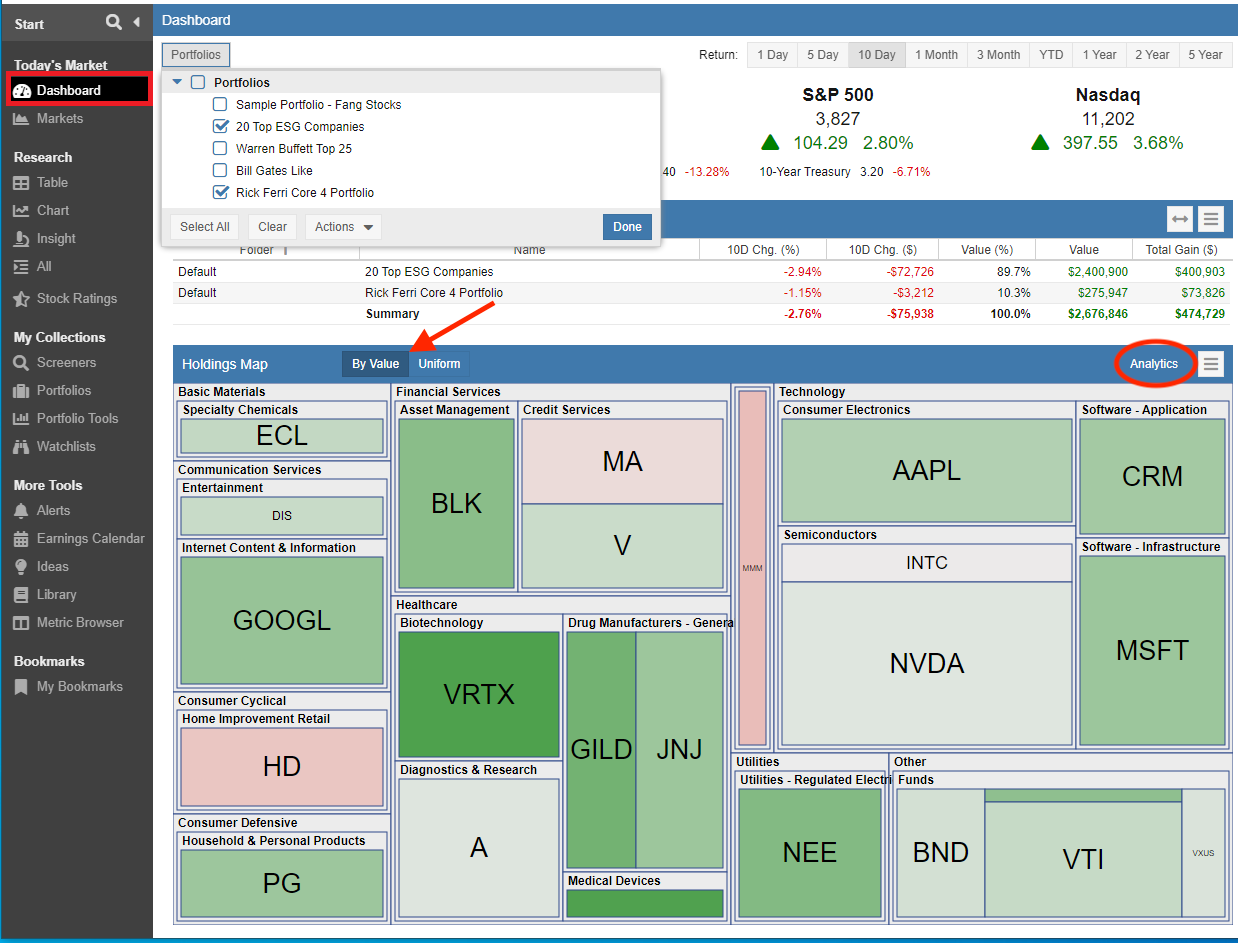Click 'Rick Ferri Core 4 Portfolio' in the table

click(434, 293)
